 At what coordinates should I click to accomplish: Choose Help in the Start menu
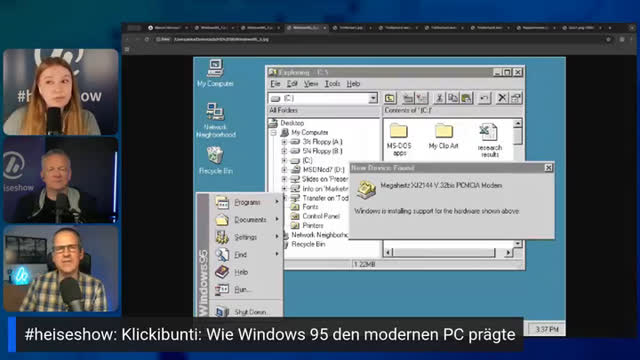(x=247, y=272)
